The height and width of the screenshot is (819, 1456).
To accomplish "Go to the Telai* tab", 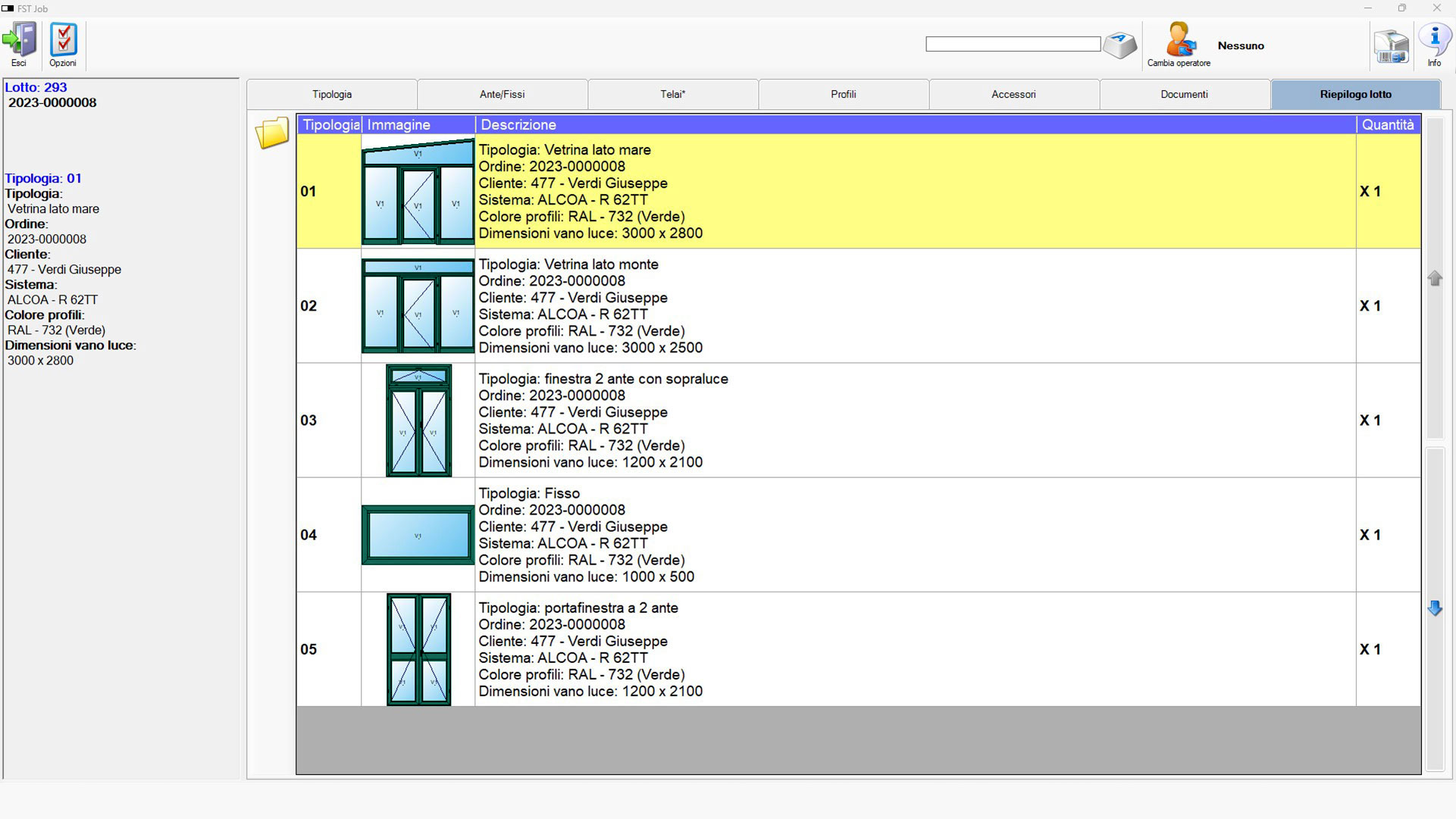I will (672, 95).
